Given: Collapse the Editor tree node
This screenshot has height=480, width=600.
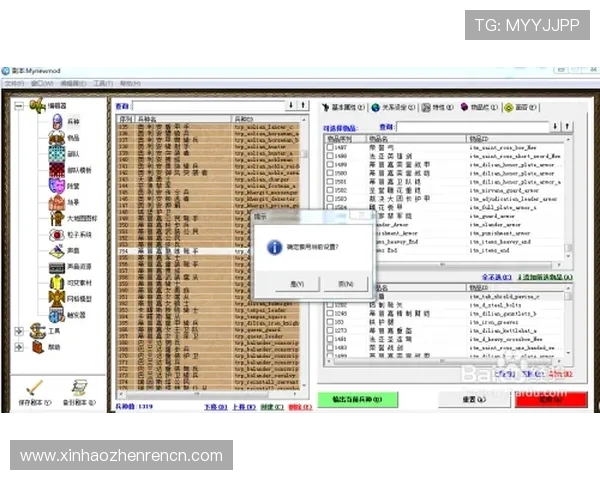Looking at the screenshot, I should 19,106.
